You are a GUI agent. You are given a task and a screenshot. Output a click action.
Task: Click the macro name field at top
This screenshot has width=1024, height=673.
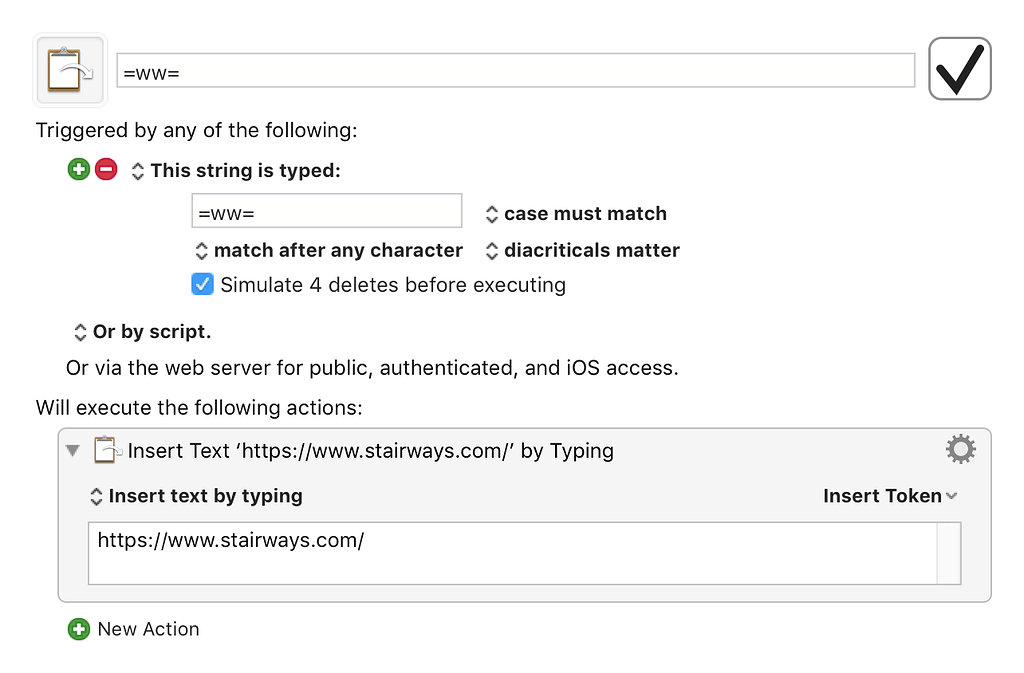click(x=515, y=70)
